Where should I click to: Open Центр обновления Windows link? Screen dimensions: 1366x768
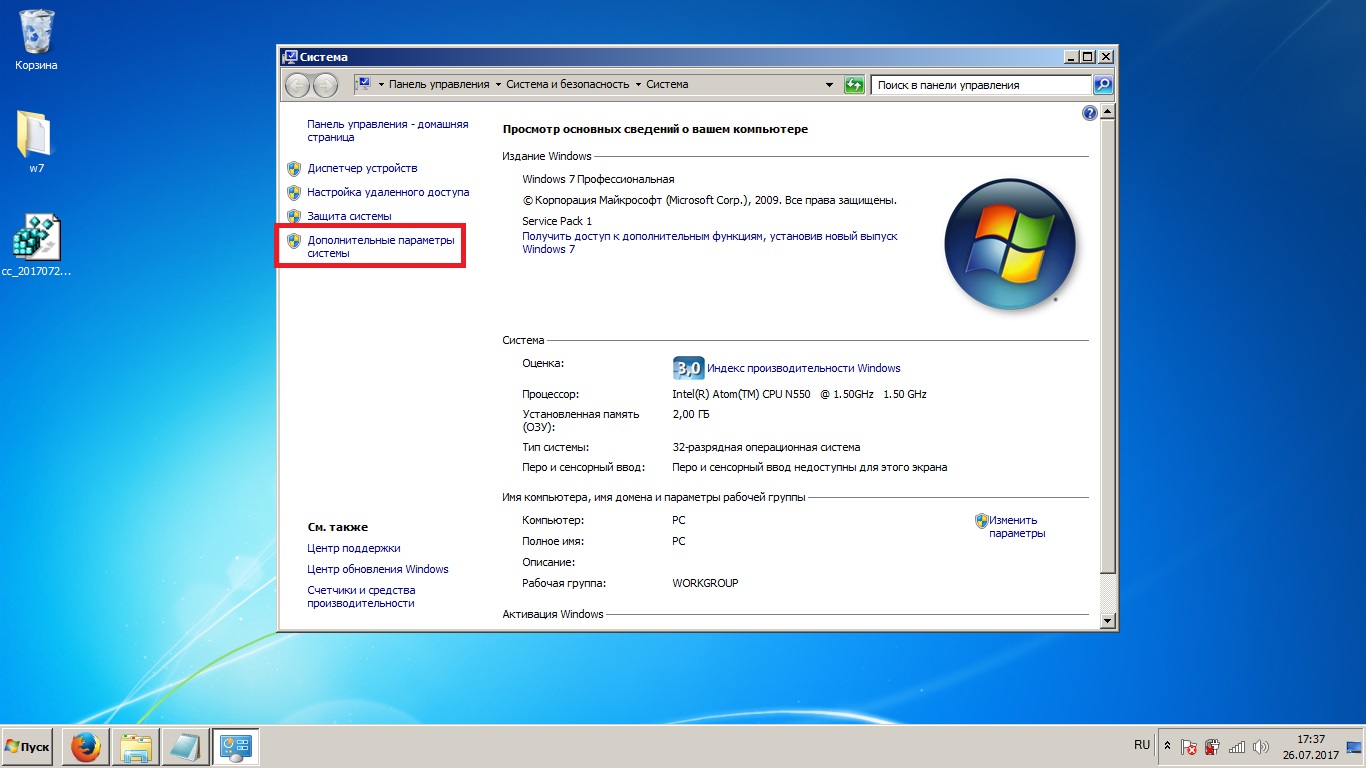tap(378, 569)
